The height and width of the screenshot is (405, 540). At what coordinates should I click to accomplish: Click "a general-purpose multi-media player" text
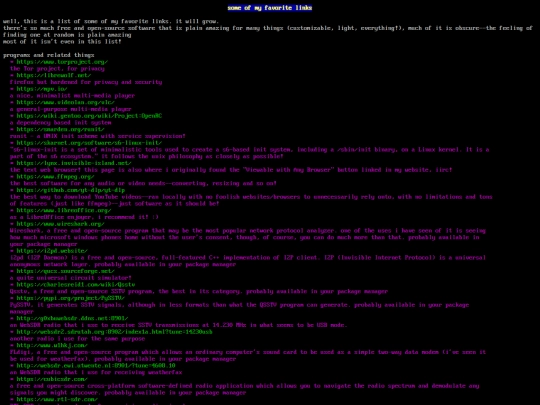[71, 109]
